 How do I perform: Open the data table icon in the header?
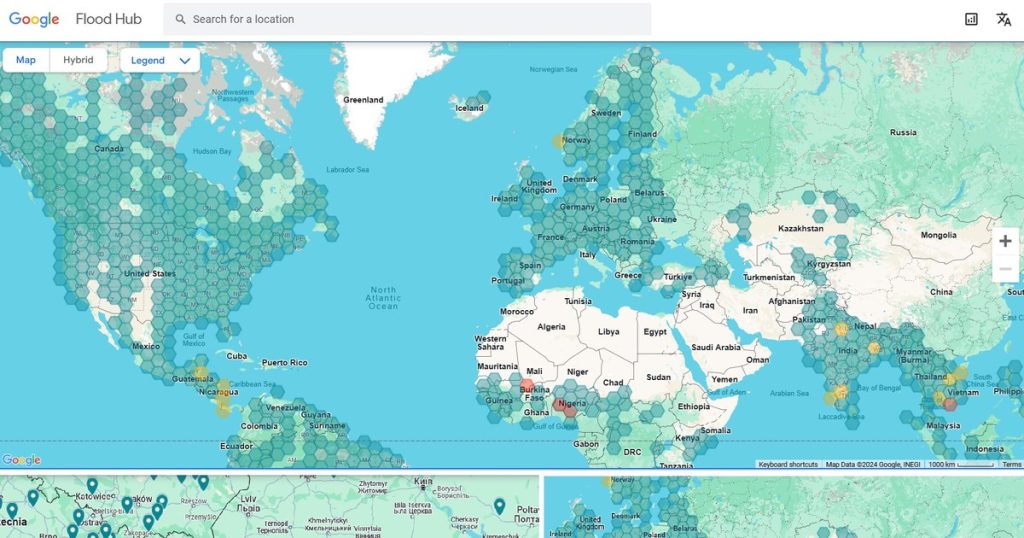point(971,19)
